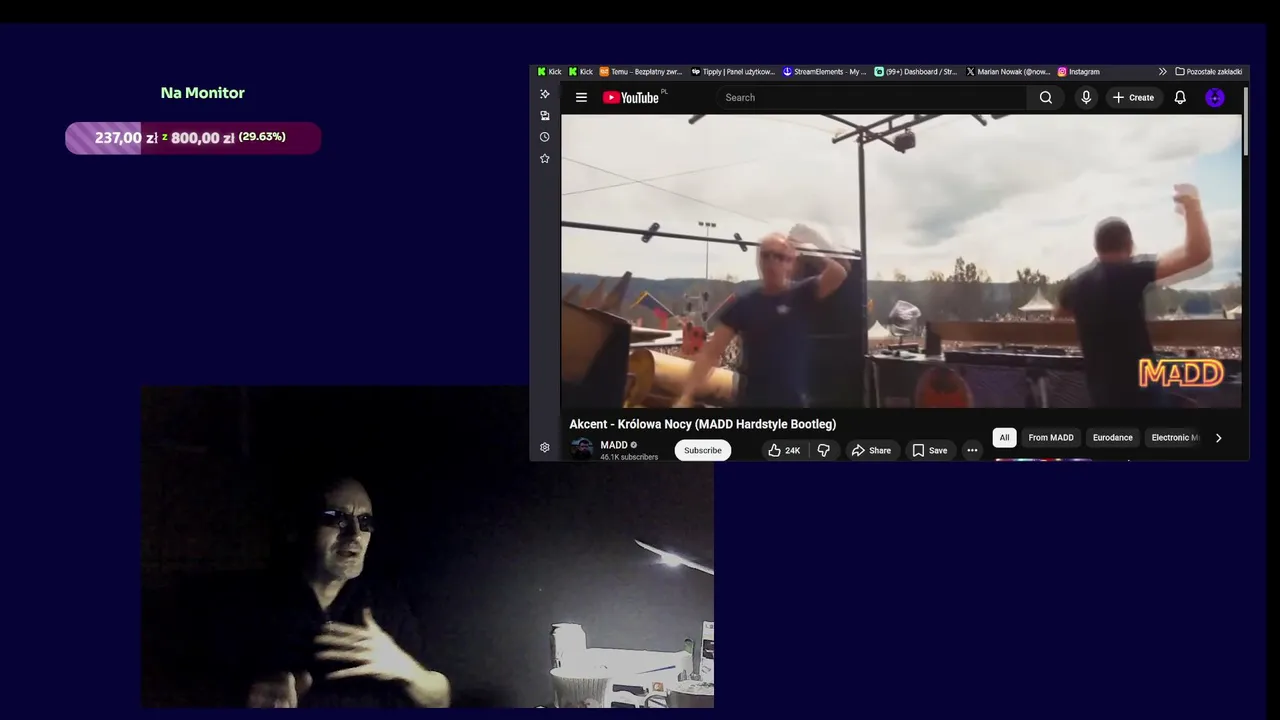The width and height of the screenshot is (1280, 720).
Task: Open the (99+) Dashboard bookmark
Action: [916, 72]
